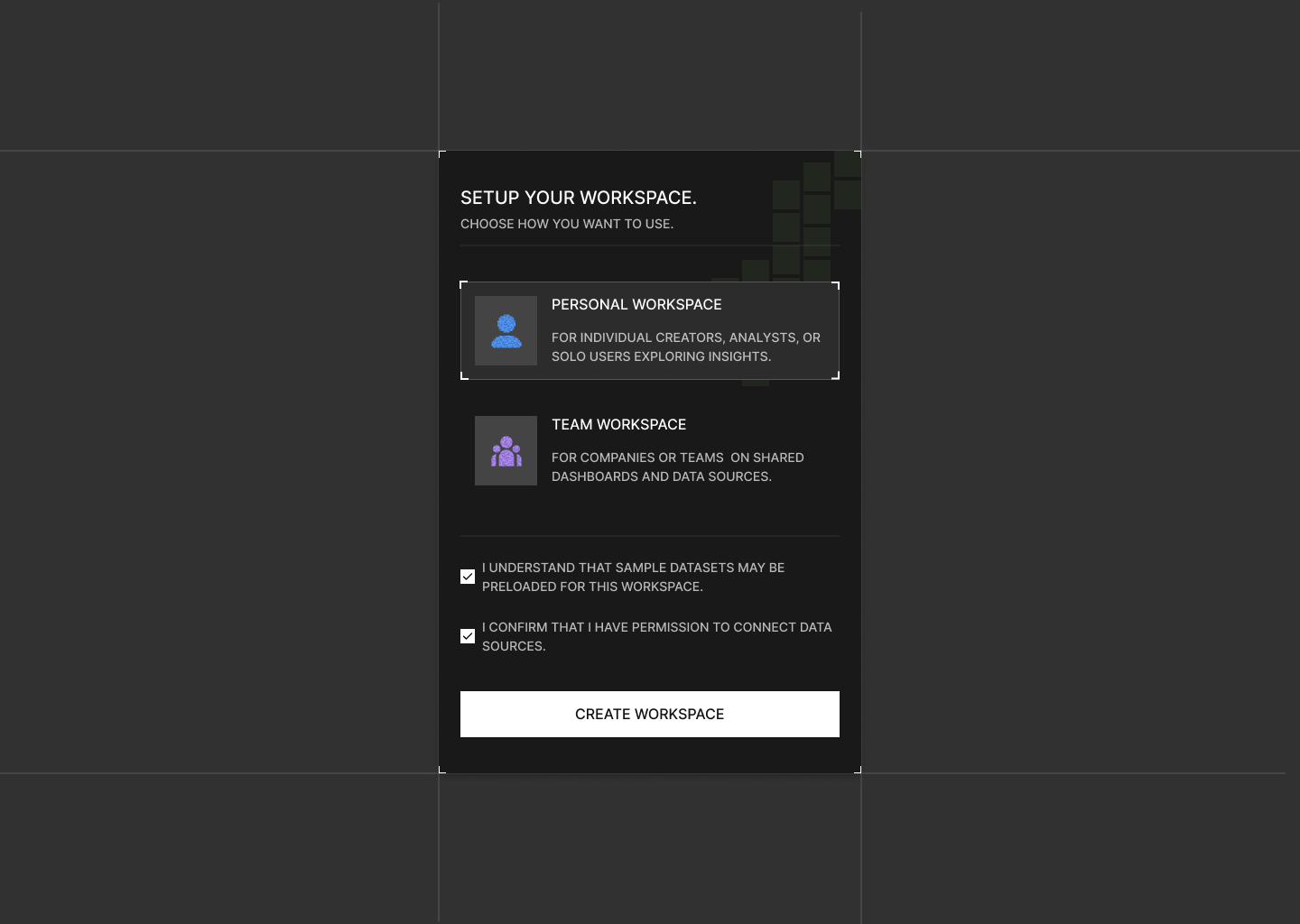Screen dimensions: 1300x924
Task: Click the description under Team Workspace
Action: (x=677, y=467)
